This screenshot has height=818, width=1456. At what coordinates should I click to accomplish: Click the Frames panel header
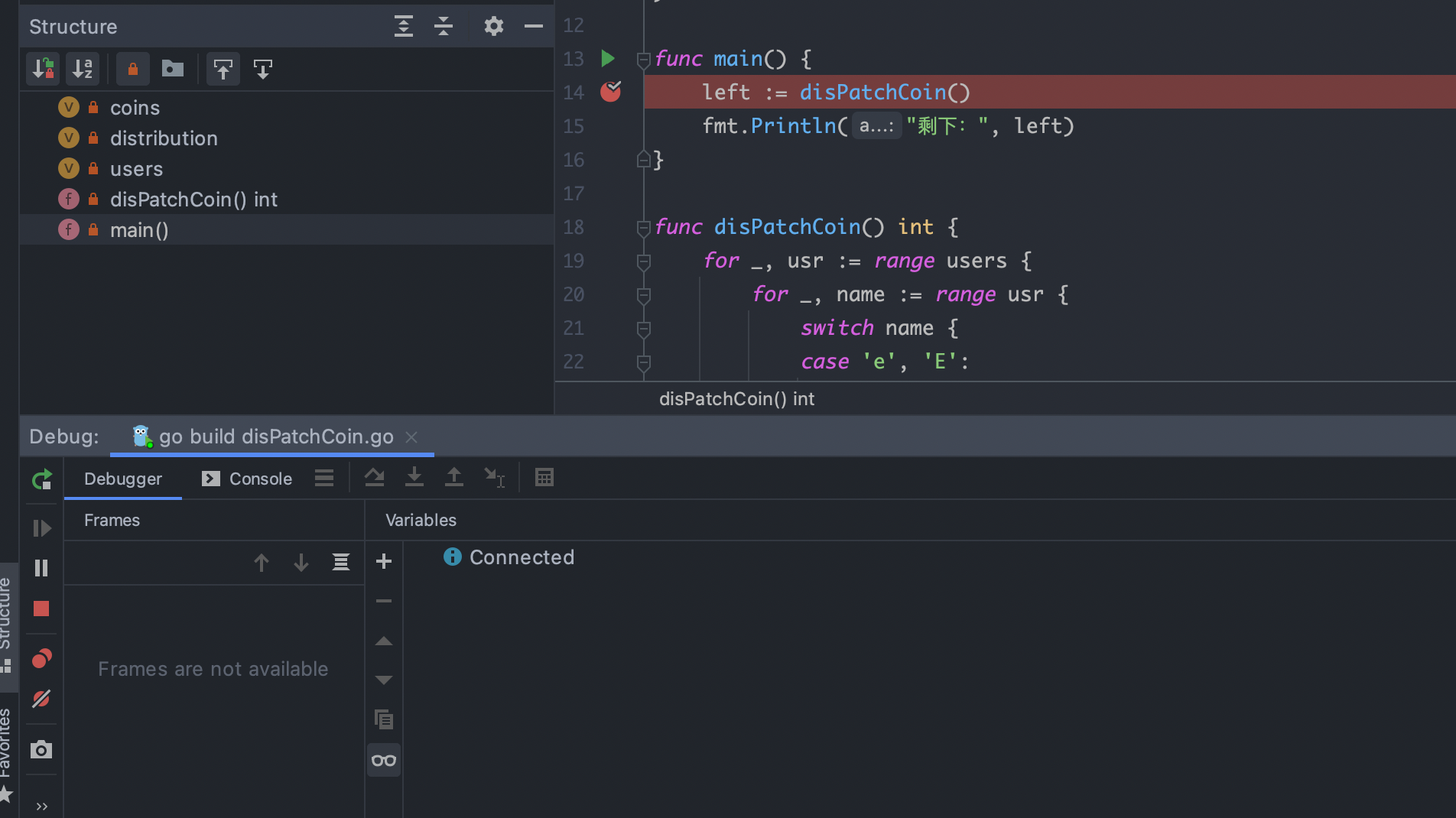(x=112, y=520)
